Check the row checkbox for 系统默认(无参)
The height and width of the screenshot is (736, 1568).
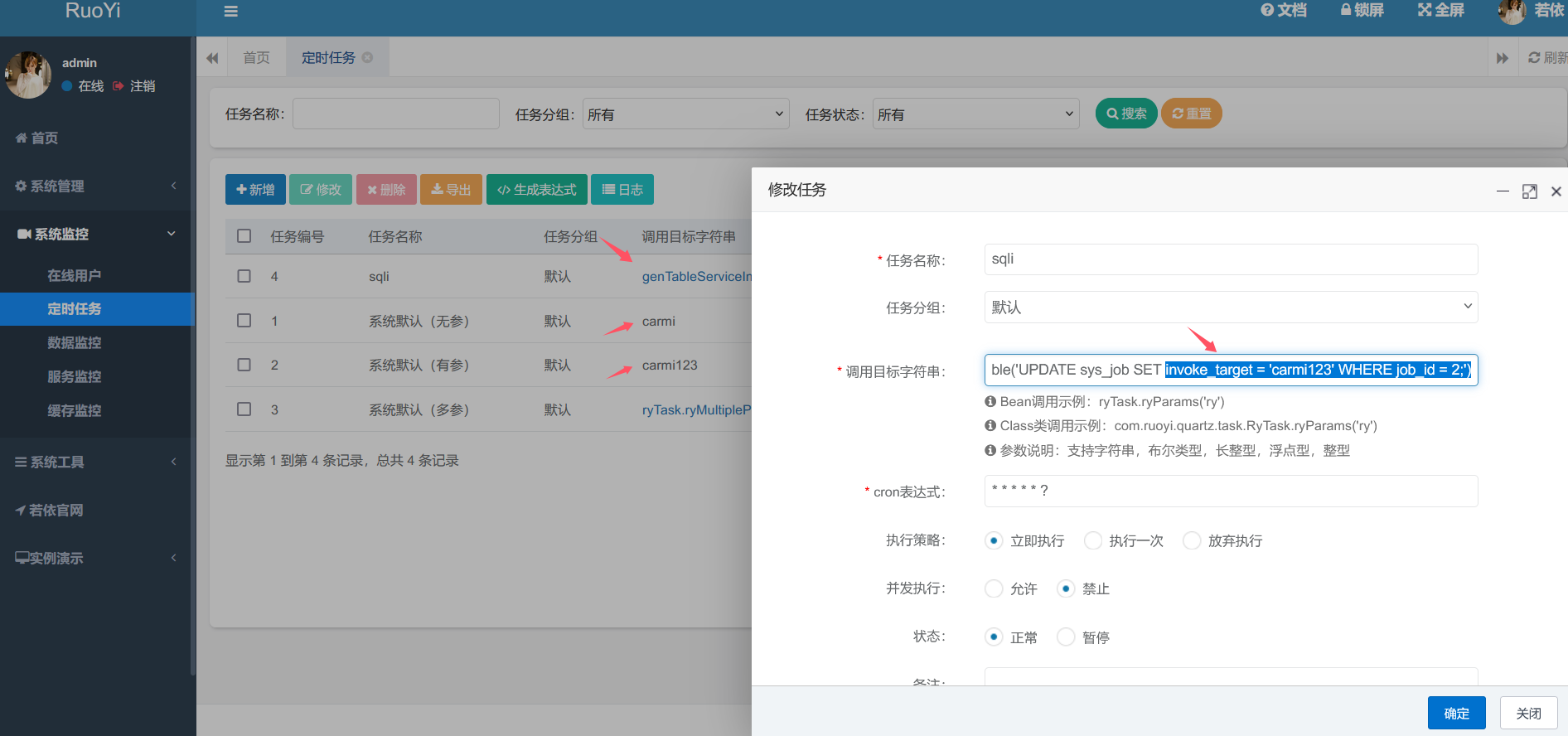[244, 320]
